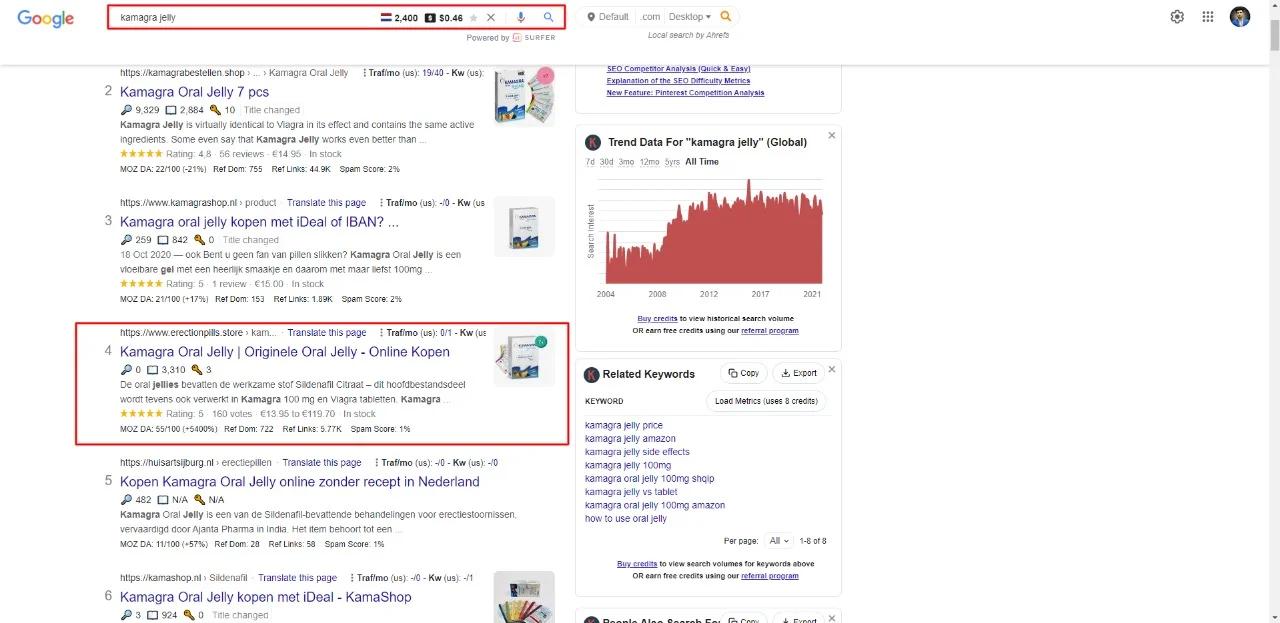
Task: Select the 3mo trend range
Action: tap(626, 162)
